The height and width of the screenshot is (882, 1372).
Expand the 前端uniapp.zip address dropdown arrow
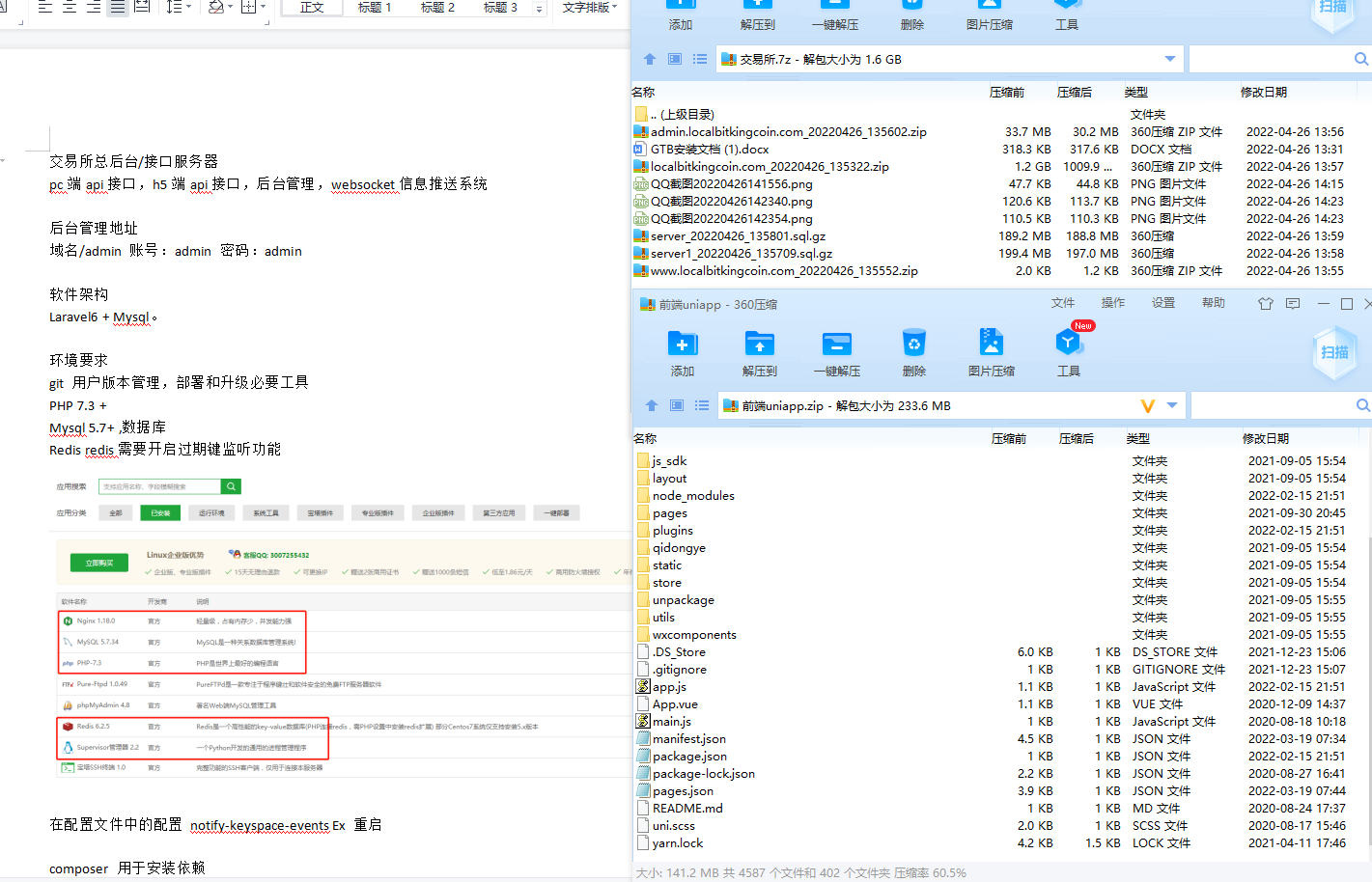pyautogui.click(x=1172, y=406)
